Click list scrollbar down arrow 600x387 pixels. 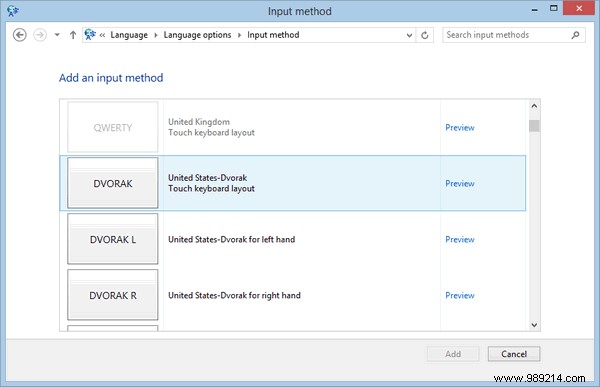pos(534,325)
